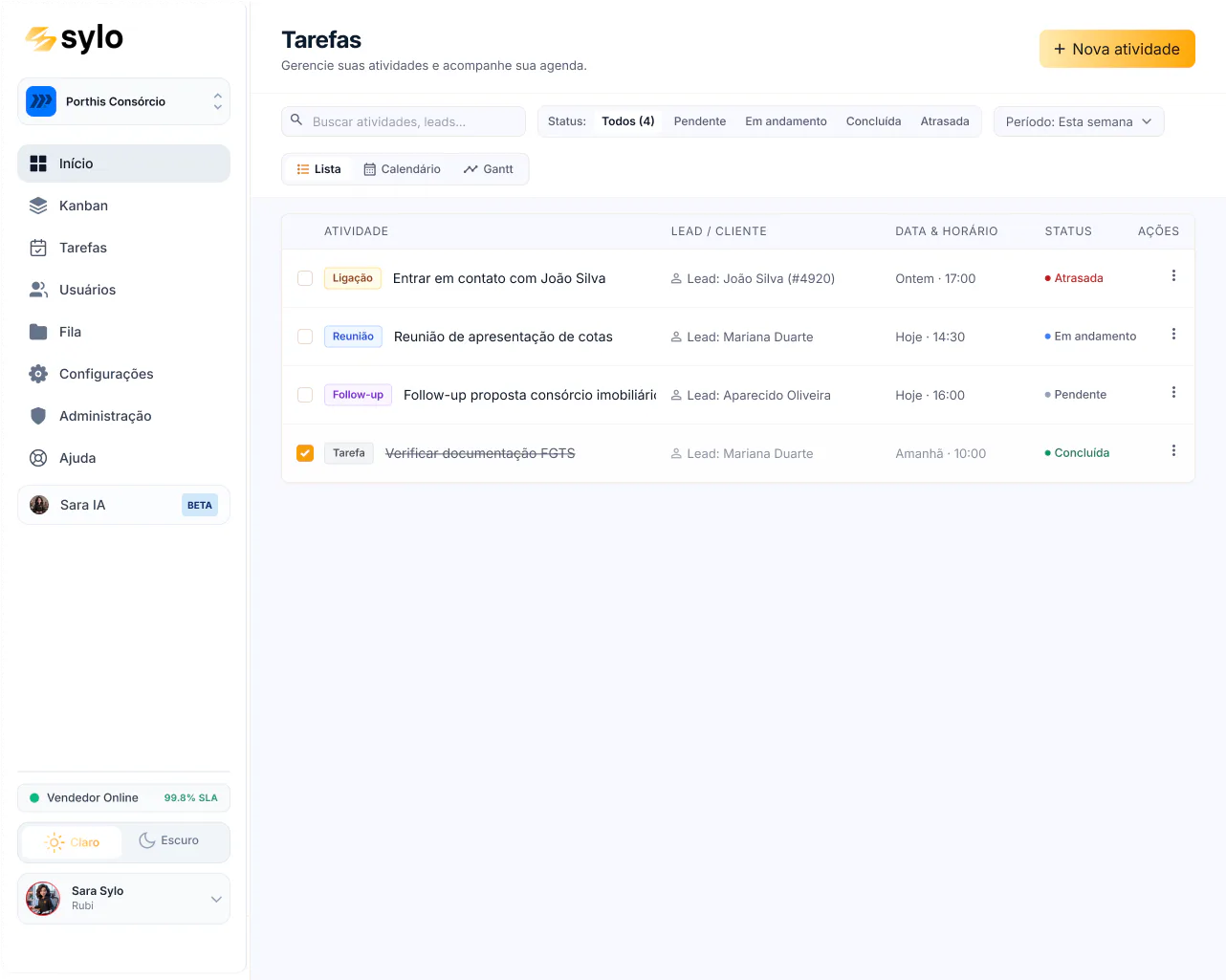Open actions menu for Reunião de apresentação row
Image resolution: width=1226 pixels, height=980 pixels.
click(x=1173, y=334)
